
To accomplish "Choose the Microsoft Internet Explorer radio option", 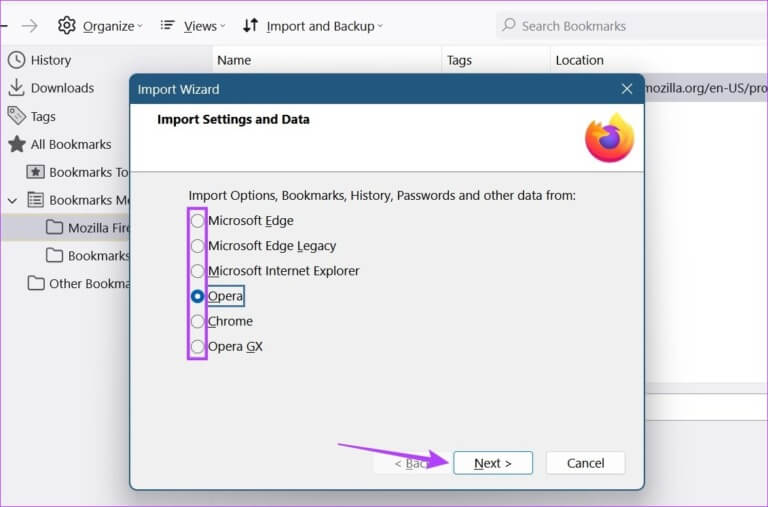I will point(197,271).
